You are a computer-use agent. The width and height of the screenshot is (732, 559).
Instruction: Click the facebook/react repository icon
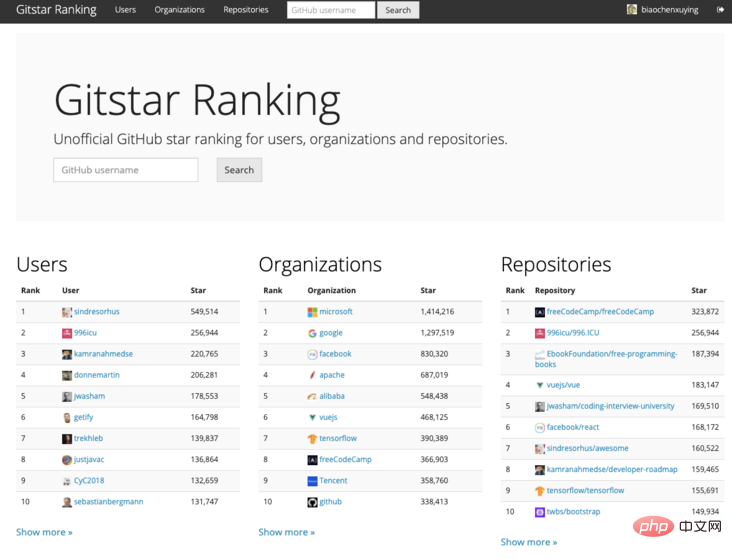tap(540, 427)
